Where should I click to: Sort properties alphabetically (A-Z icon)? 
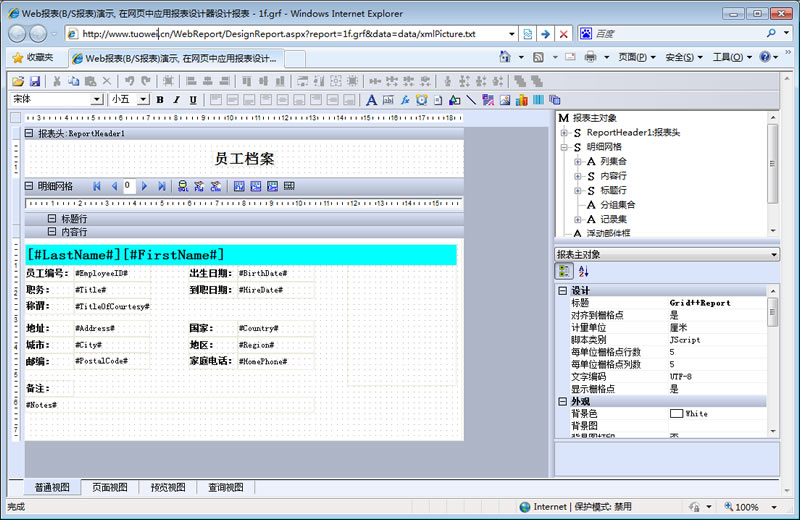click(583, 271)
